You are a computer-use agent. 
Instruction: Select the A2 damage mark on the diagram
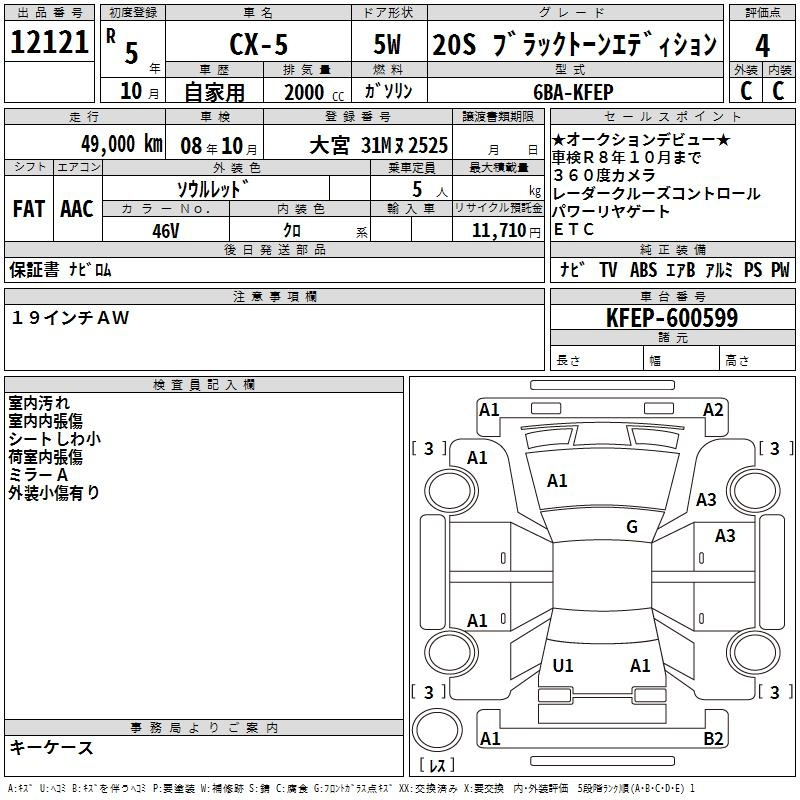(713, 410)
